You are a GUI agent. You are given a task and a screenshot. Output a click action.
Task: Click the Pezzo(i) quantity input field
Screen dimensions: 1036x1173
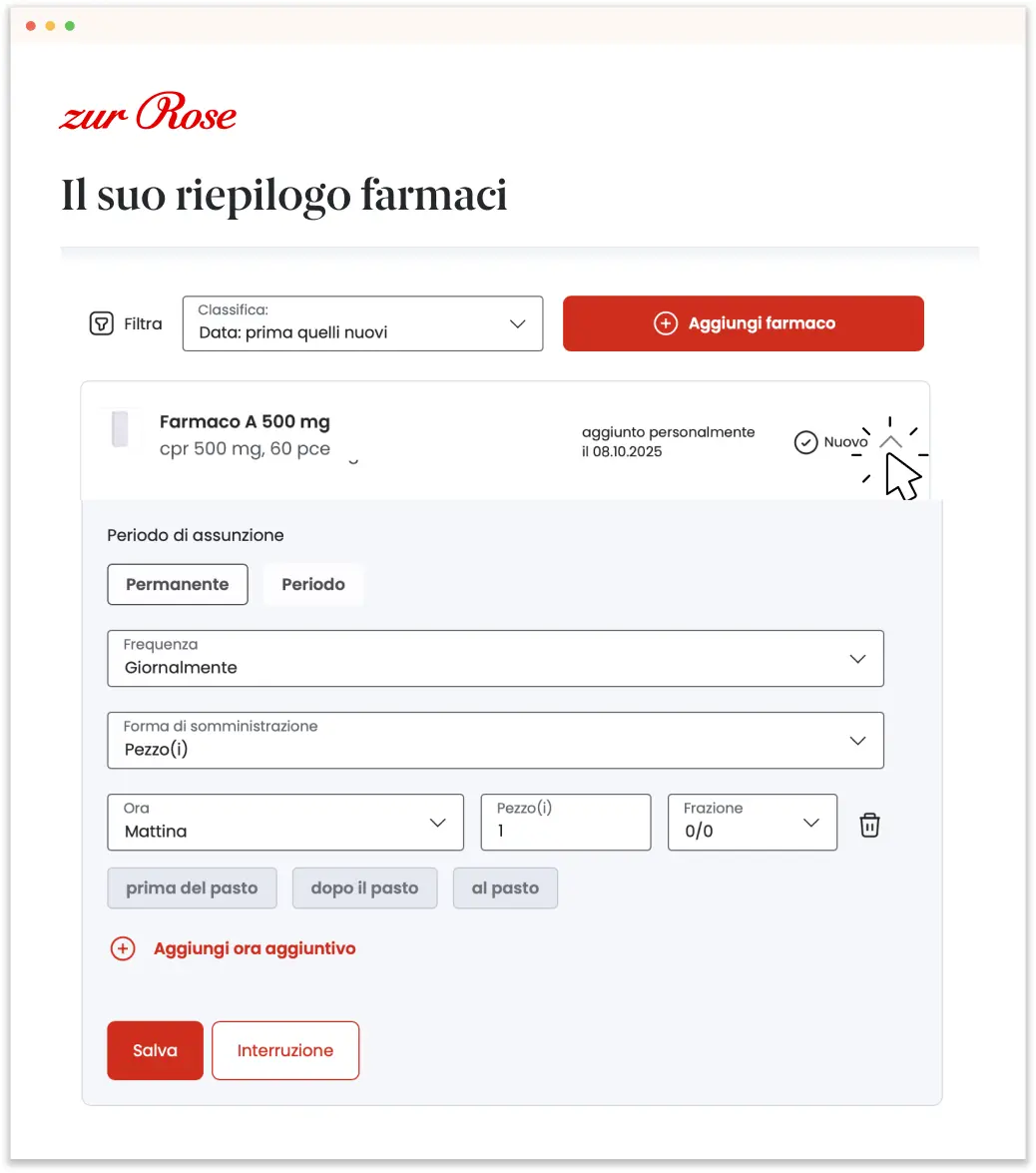[x=566, y=823]
